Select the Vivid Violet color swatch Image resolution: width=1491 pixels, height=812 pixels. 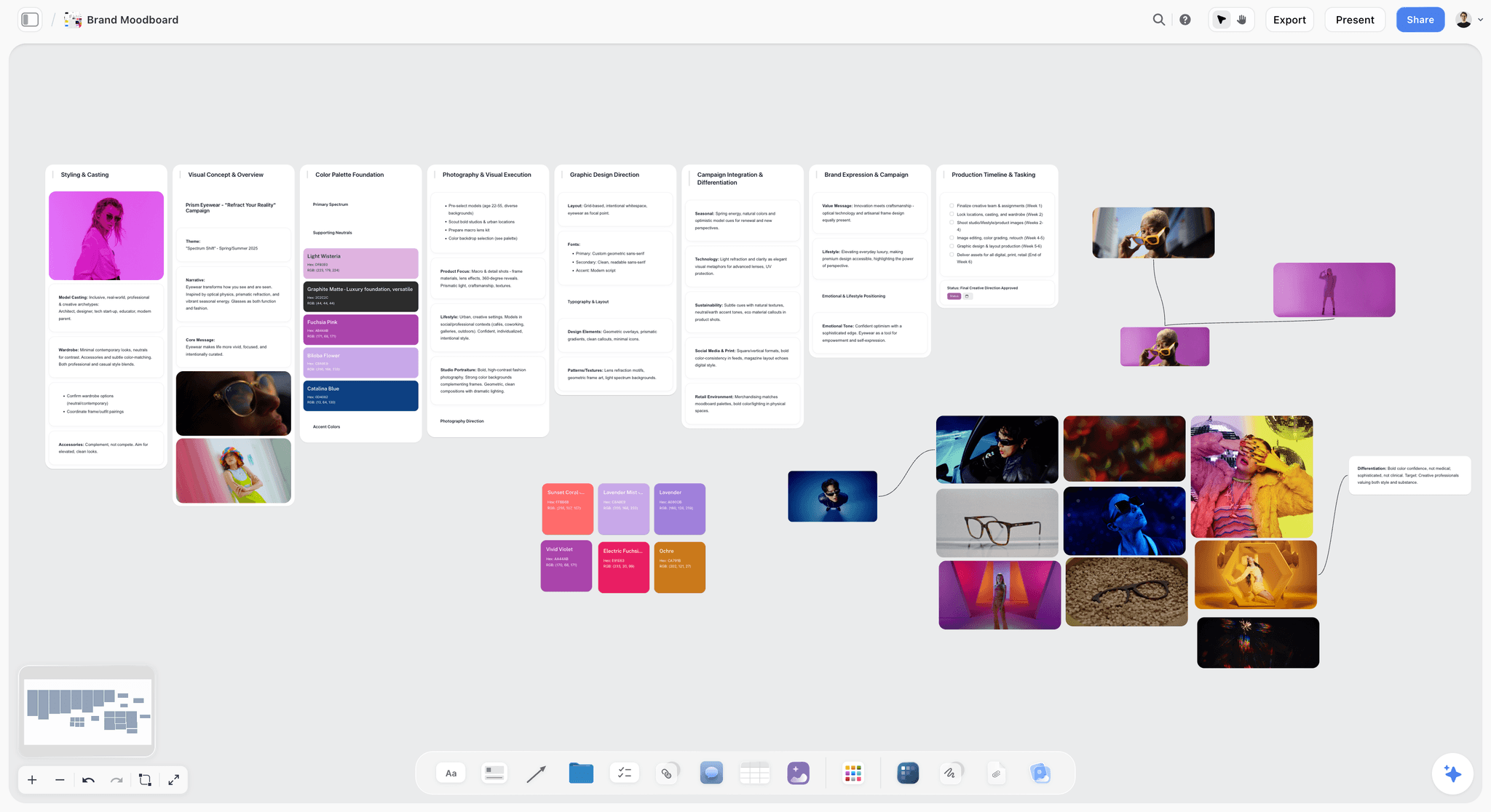click(566, 566)
